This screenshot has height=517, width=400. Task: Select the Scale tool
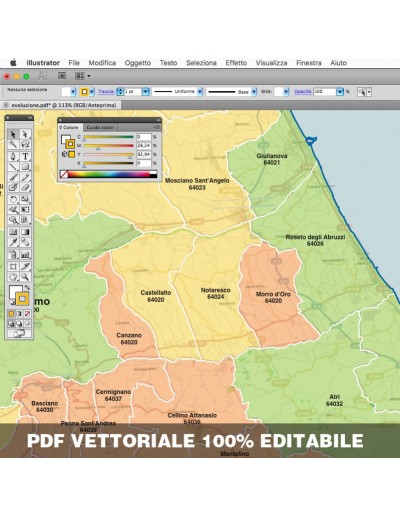[x=25, y=199]
